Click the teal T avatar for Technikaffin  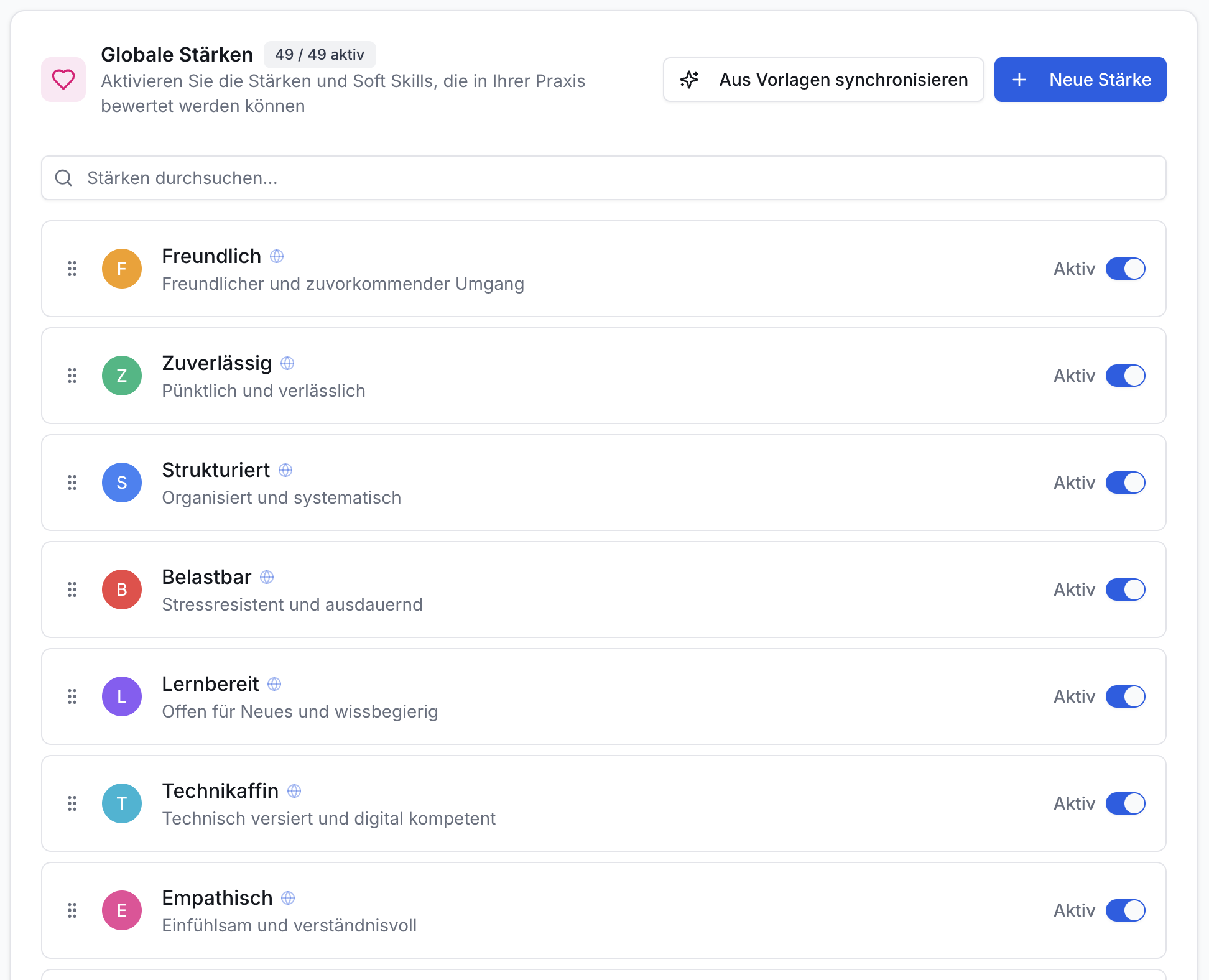point(122,803)
